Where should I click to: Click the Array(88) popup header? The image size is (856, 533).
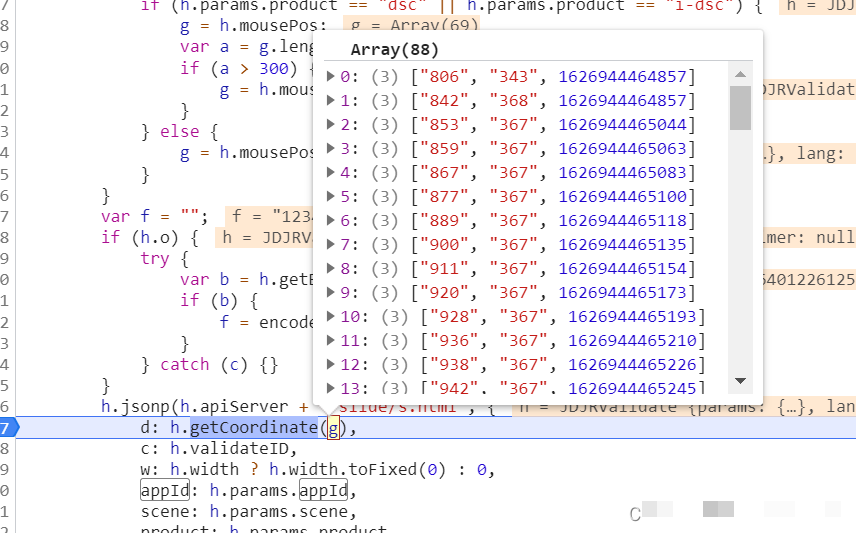[394, 49]
